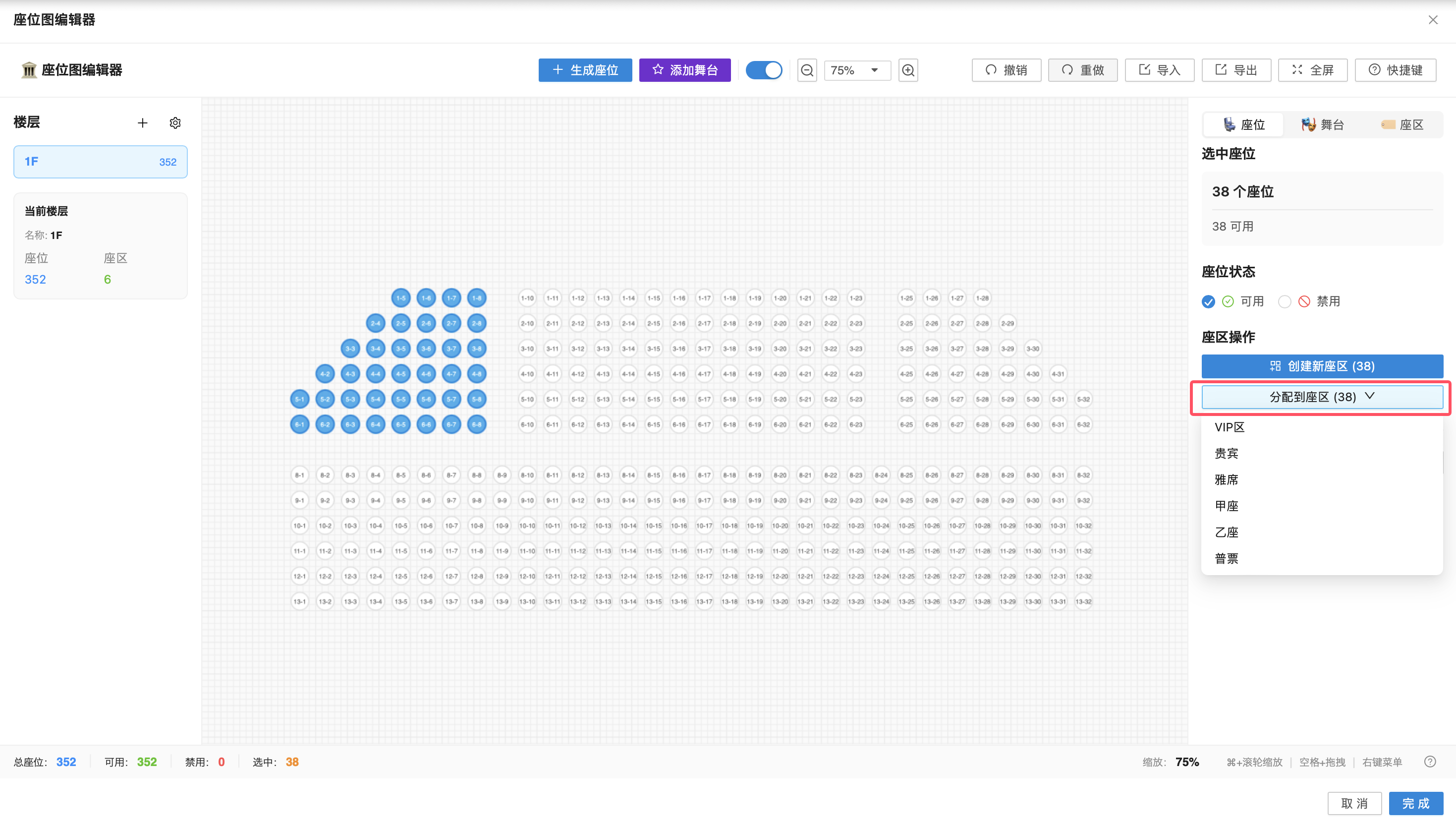Click 创建新座区 (38) button
The image size is (1456, 828).
tap(1322, 366)
